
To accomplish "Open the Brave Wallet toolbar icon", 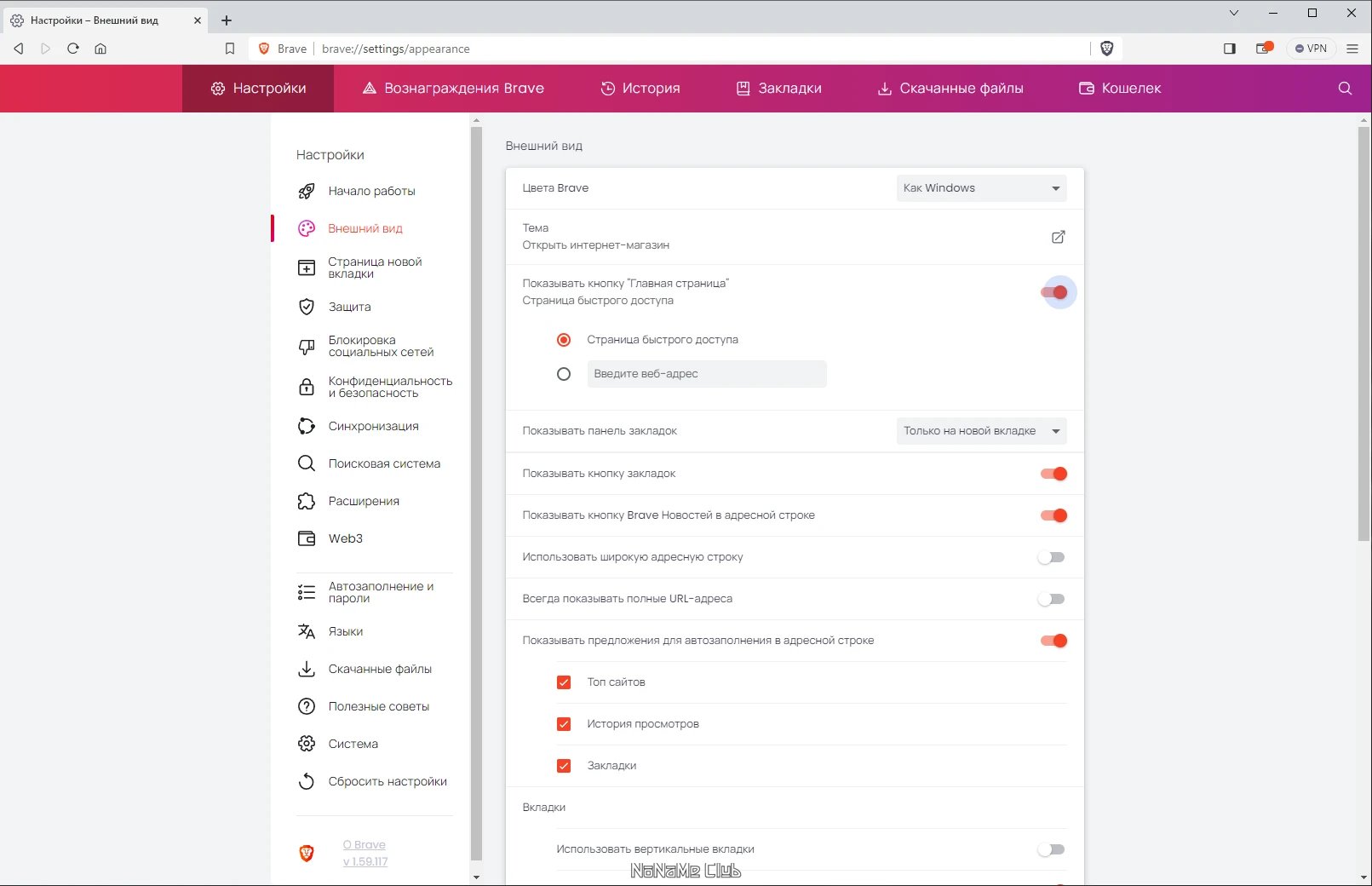I will click(x=1264, y=49).
